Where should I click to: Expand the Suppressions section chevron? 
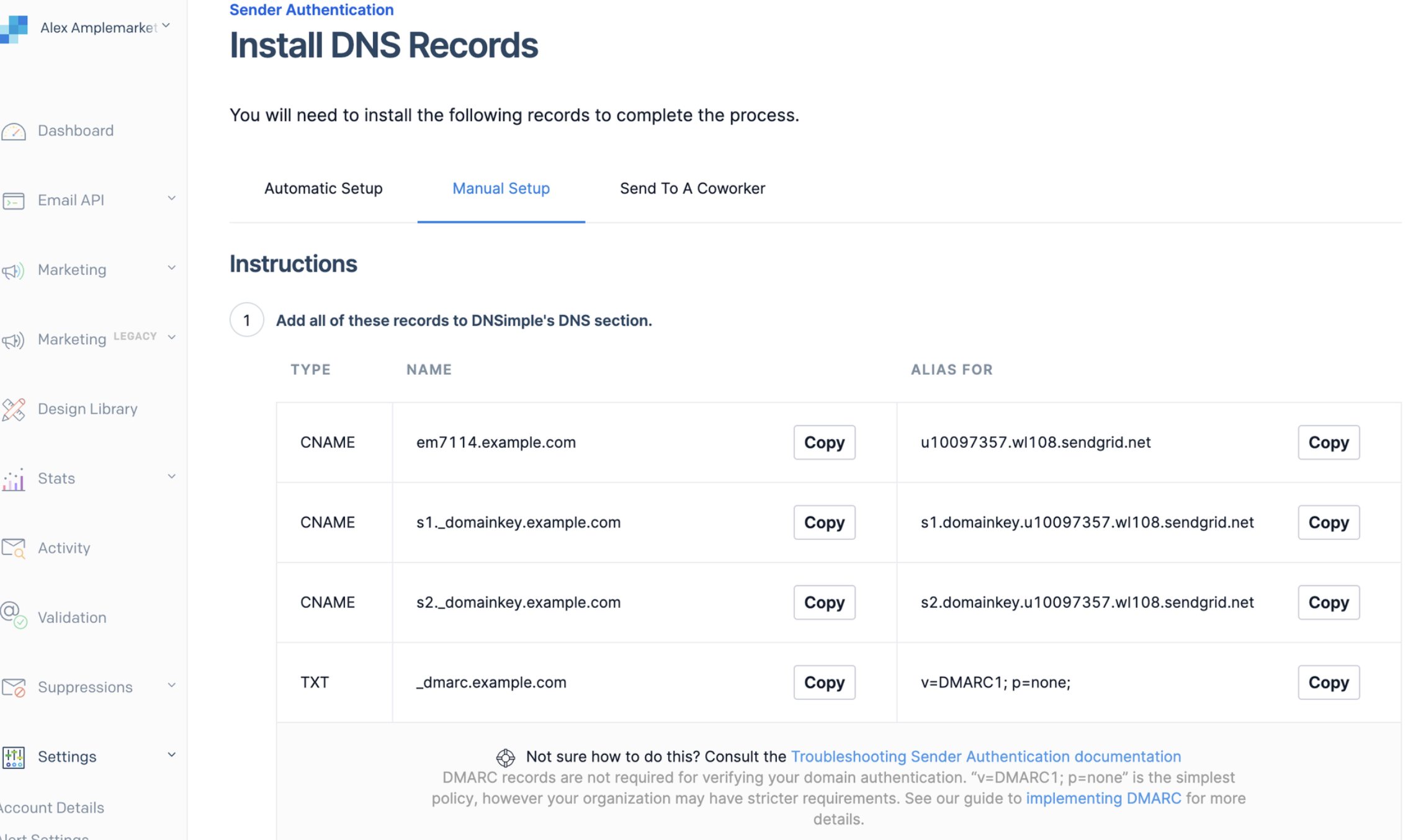[x=171, y=685]
